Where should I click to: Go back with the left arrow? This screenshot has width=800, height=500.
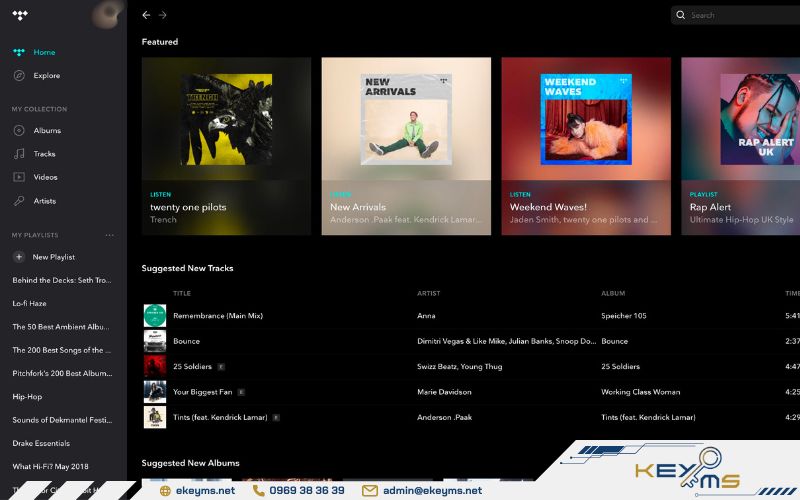[x=146, y=15]
